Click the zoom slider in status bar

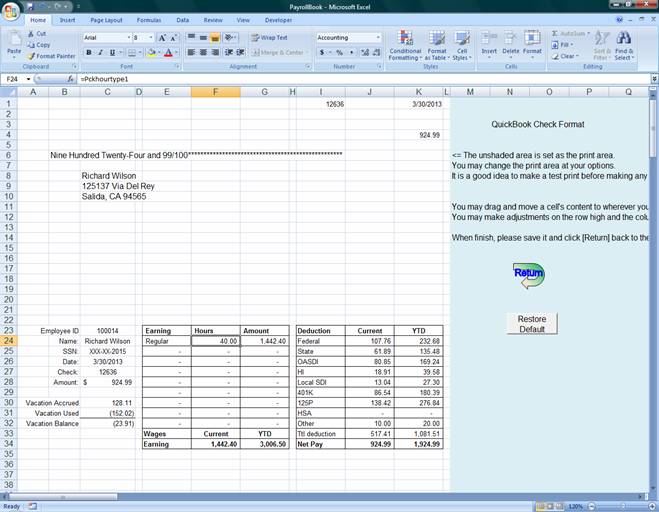click(620, 506)
